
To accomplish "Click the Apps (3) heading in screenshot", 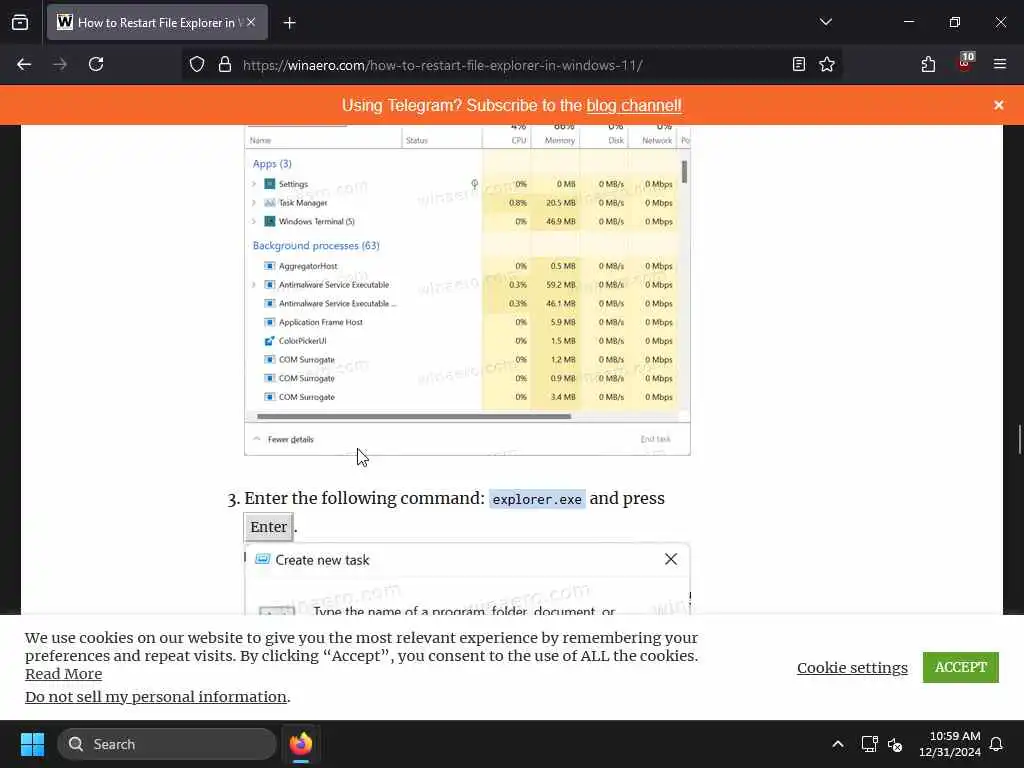I will click(272, 164).
